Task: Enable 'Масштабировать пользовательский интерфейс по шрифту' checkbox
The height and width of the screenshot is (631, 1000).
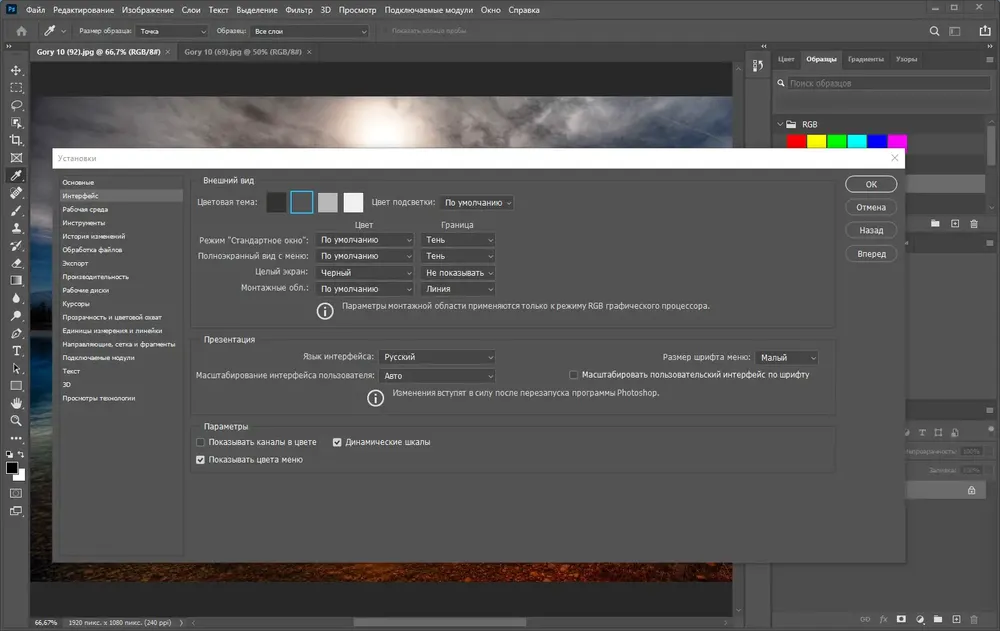Action: 573,375
